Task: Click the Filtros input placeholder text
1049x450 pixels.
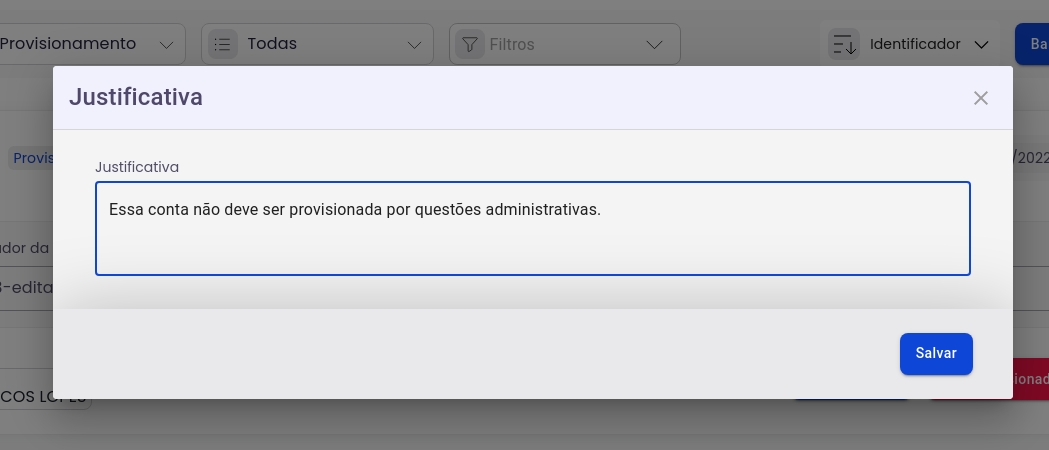Action: (512, 44)
